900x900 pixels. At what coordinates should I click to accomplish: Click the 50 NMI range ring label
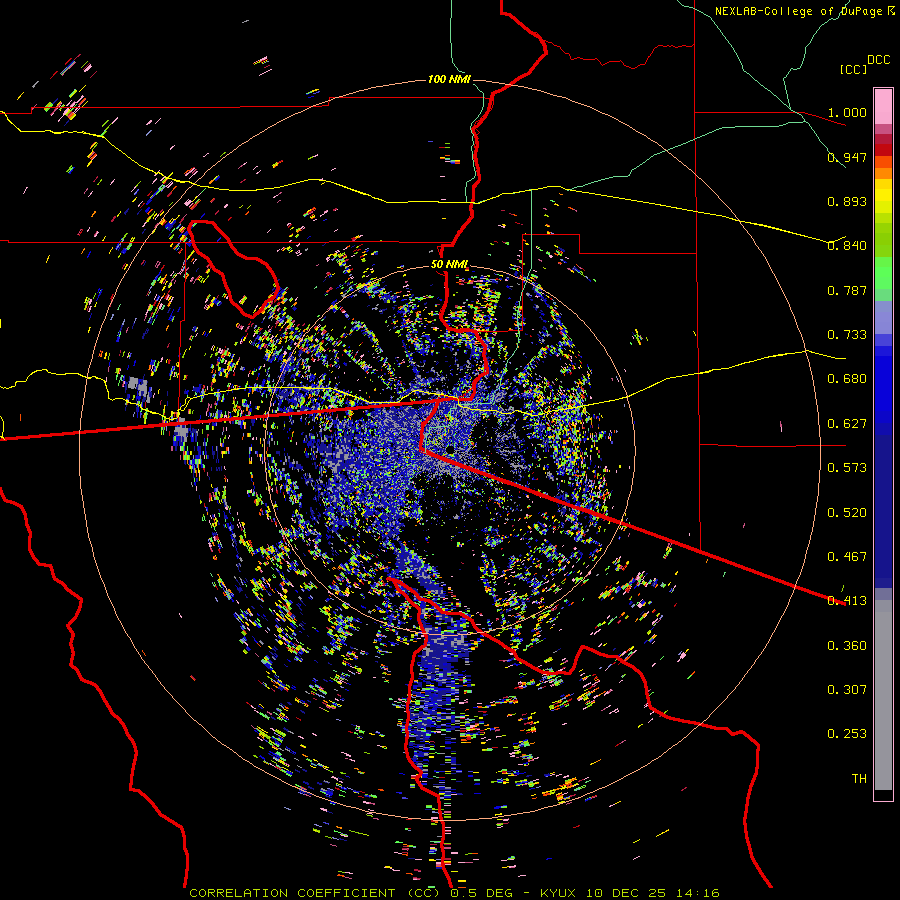click(449, 264)
